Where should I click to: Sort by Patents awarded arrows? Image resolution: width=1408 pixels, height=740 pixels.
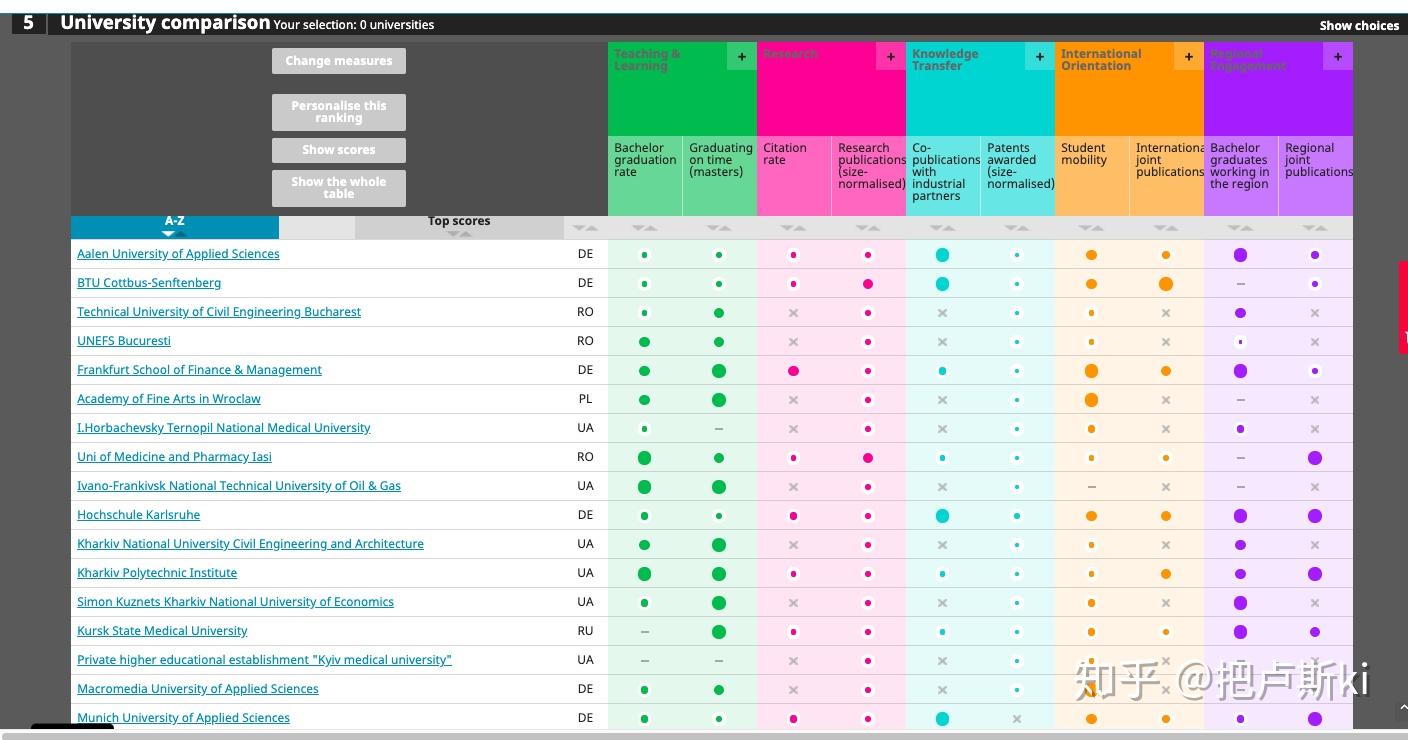(1017, 228)
